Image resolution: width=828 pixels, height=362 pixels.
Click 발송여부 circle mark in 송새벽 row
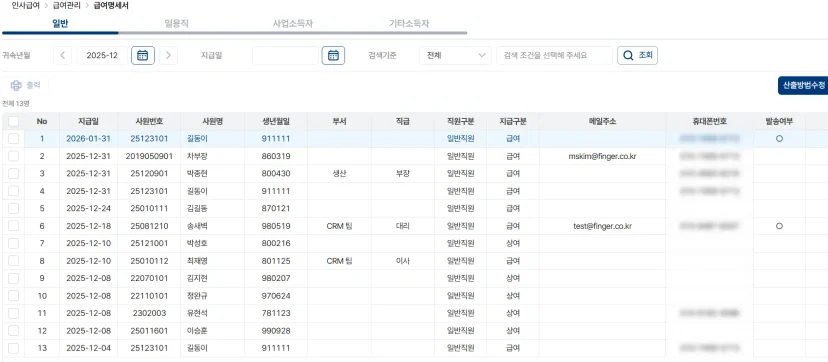point(779,226)
